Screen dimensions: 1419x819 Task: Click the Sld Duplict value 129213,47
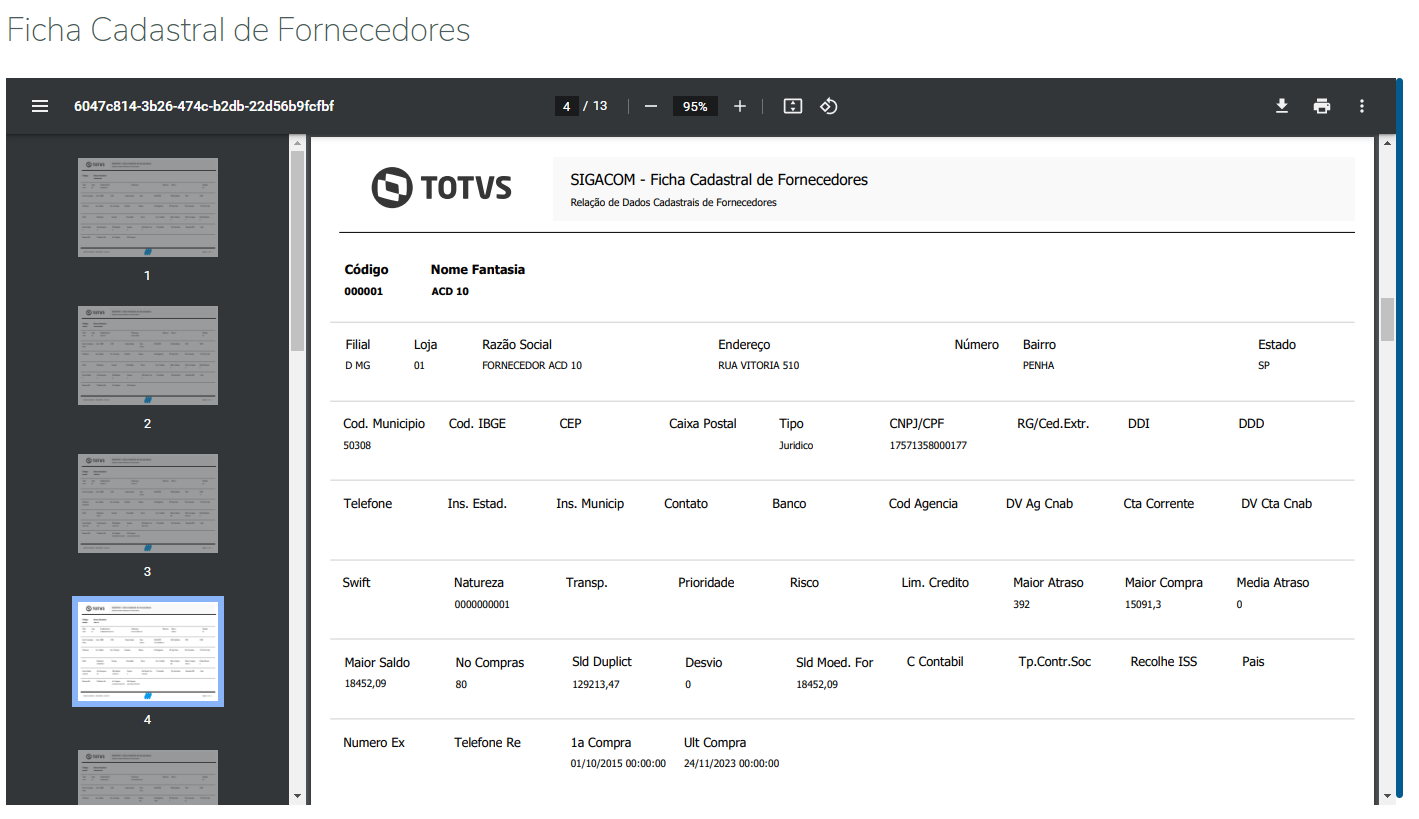(x=596, y=684)
